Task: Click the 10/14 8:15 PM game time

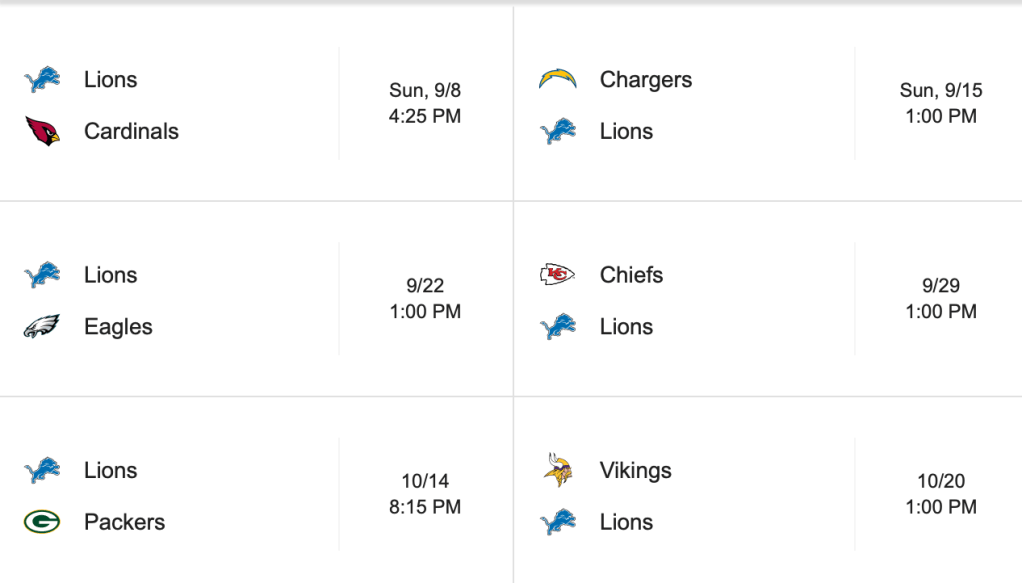Action: [x=425, y=494]
